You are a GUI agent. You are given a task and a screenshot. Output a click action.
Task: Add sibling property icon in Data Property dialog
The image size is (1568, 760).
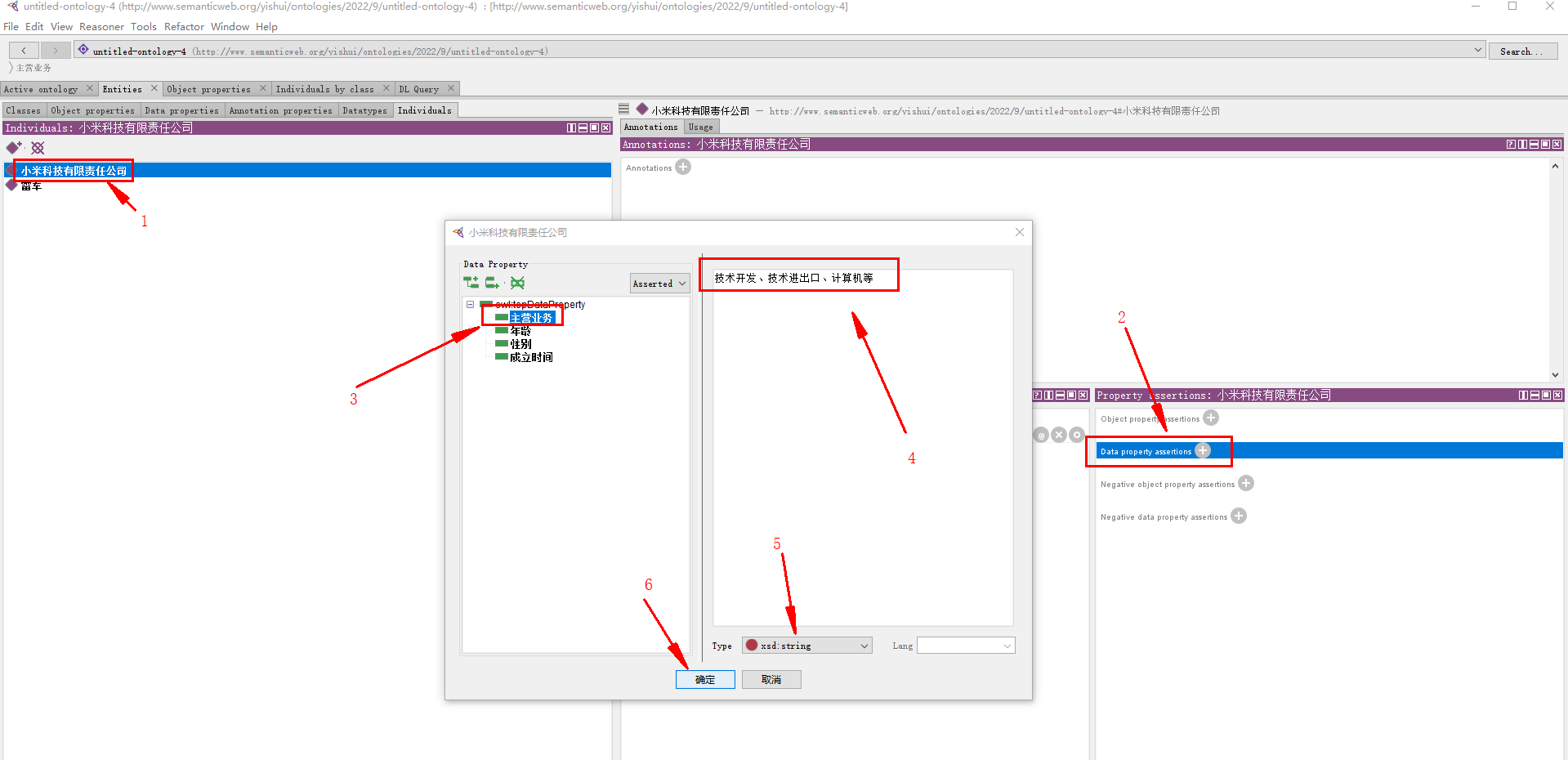(x=492, y=283)
